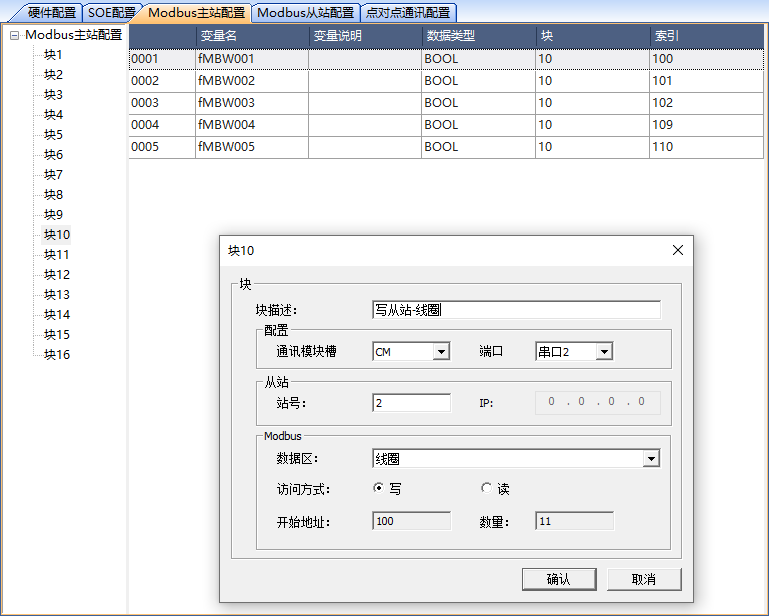Click the 块 value 10 for fMBW003
The height and width of the screenshot is (616, 769).
(593, 103)
